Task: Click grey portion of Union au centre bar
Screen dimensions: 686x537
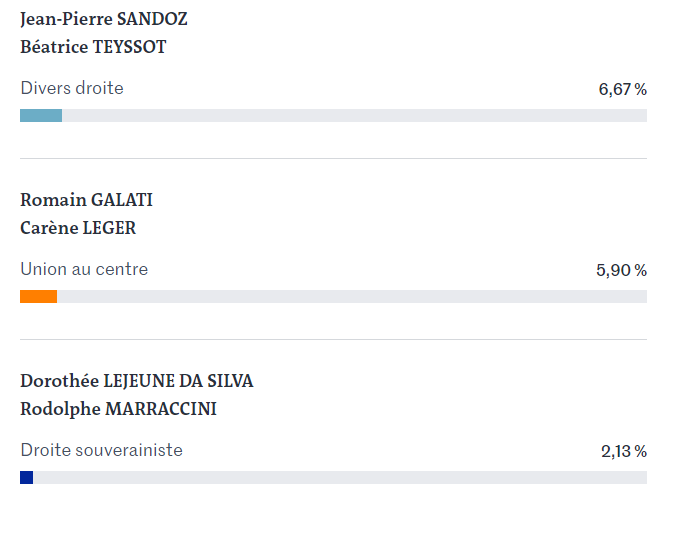Action: [352, 296]
